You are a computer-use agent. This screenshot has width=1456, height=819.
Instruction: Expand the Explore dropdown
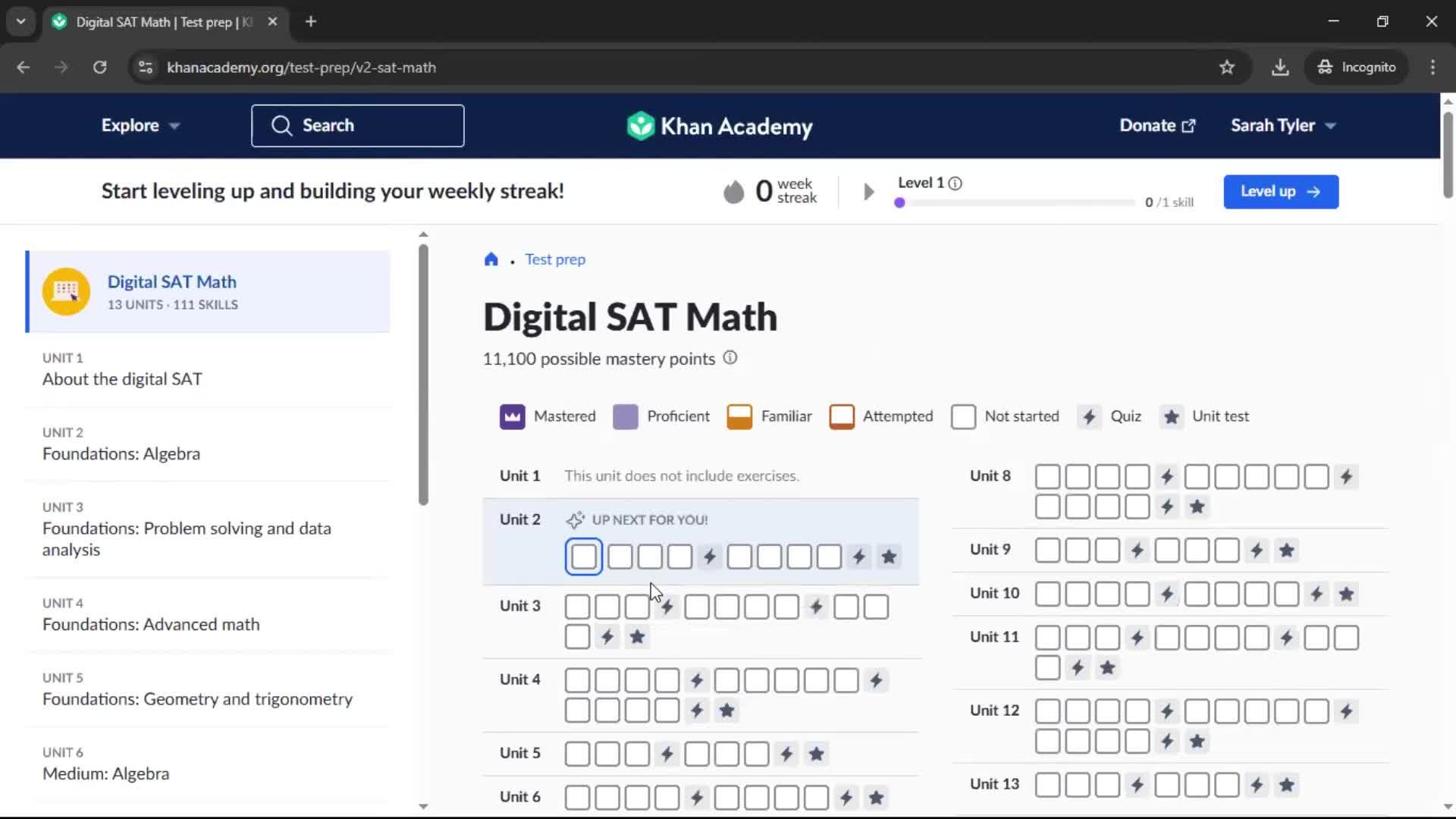pos(140,126)
